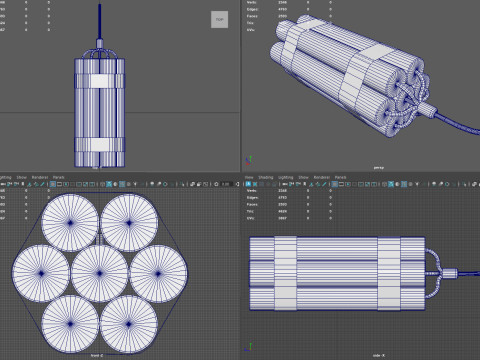Screen dimensions: 480x360
Task: Open the View menu in side viewport
Action: [x=249, y=177]
